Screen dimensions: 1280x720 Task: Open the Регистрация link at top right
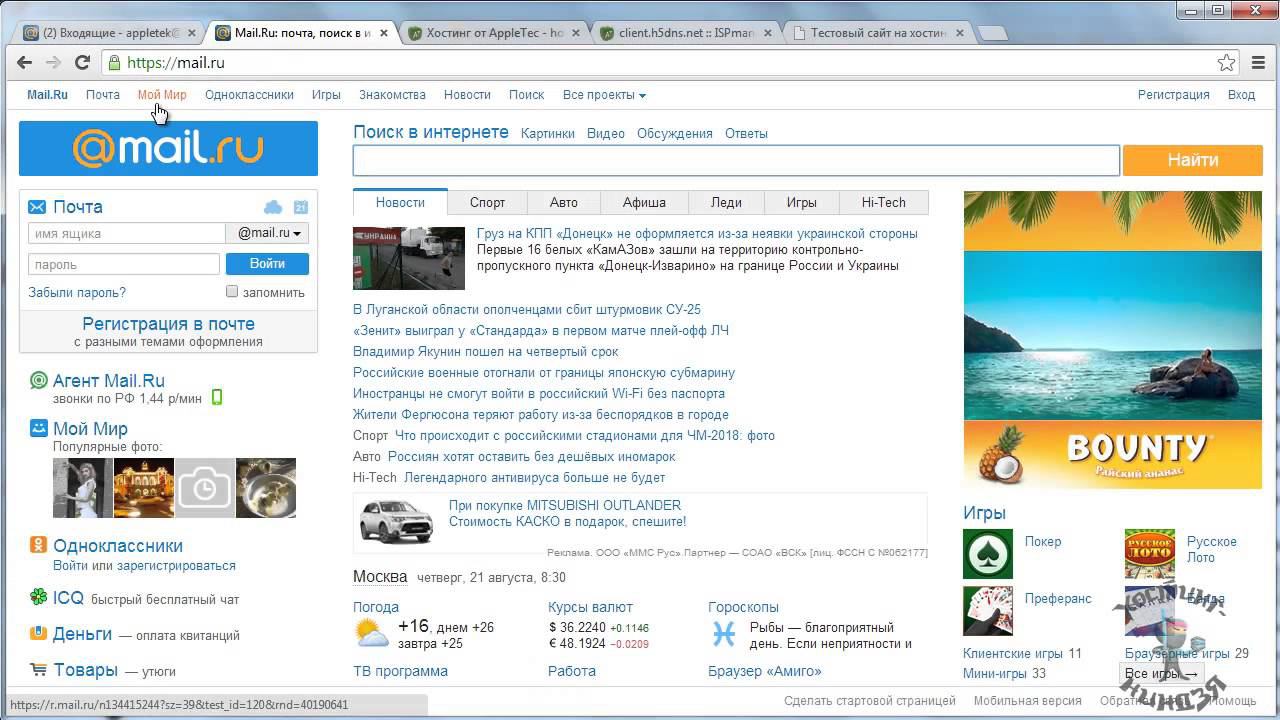[1174, 95]
